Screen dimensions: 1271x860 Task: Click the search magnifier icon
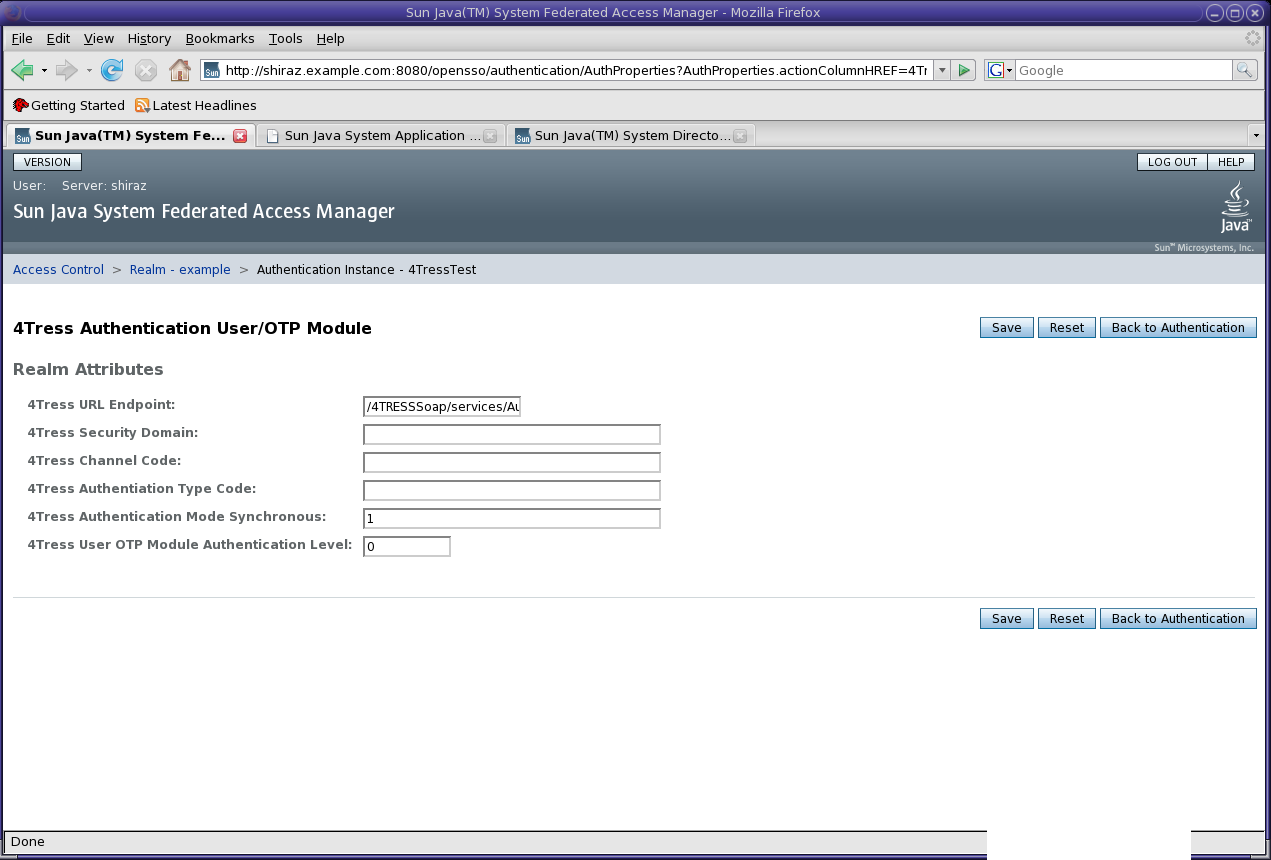pos(1245,70)
